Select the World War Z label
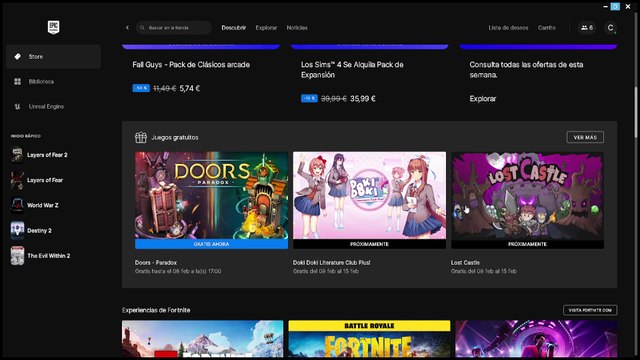 click(43, 205)
